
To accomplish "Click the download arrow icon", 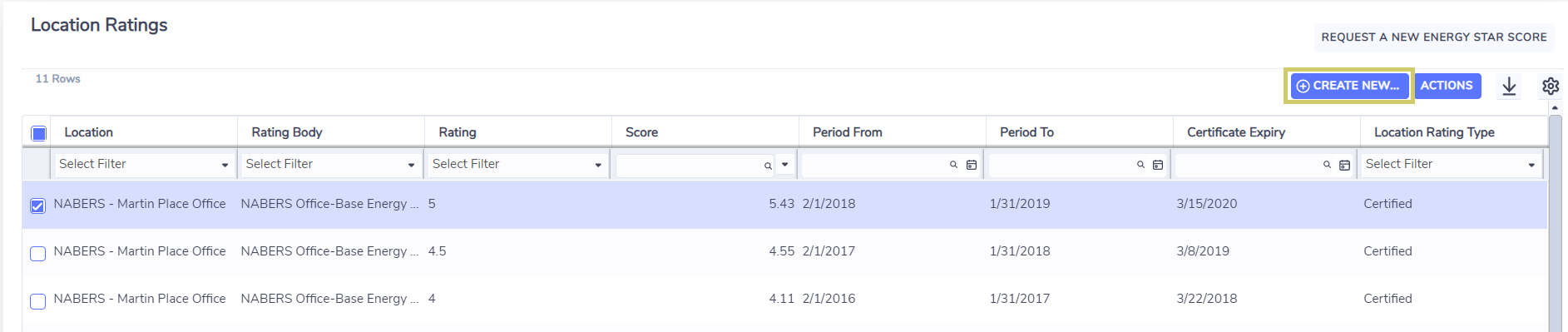I will [1509, 86].
